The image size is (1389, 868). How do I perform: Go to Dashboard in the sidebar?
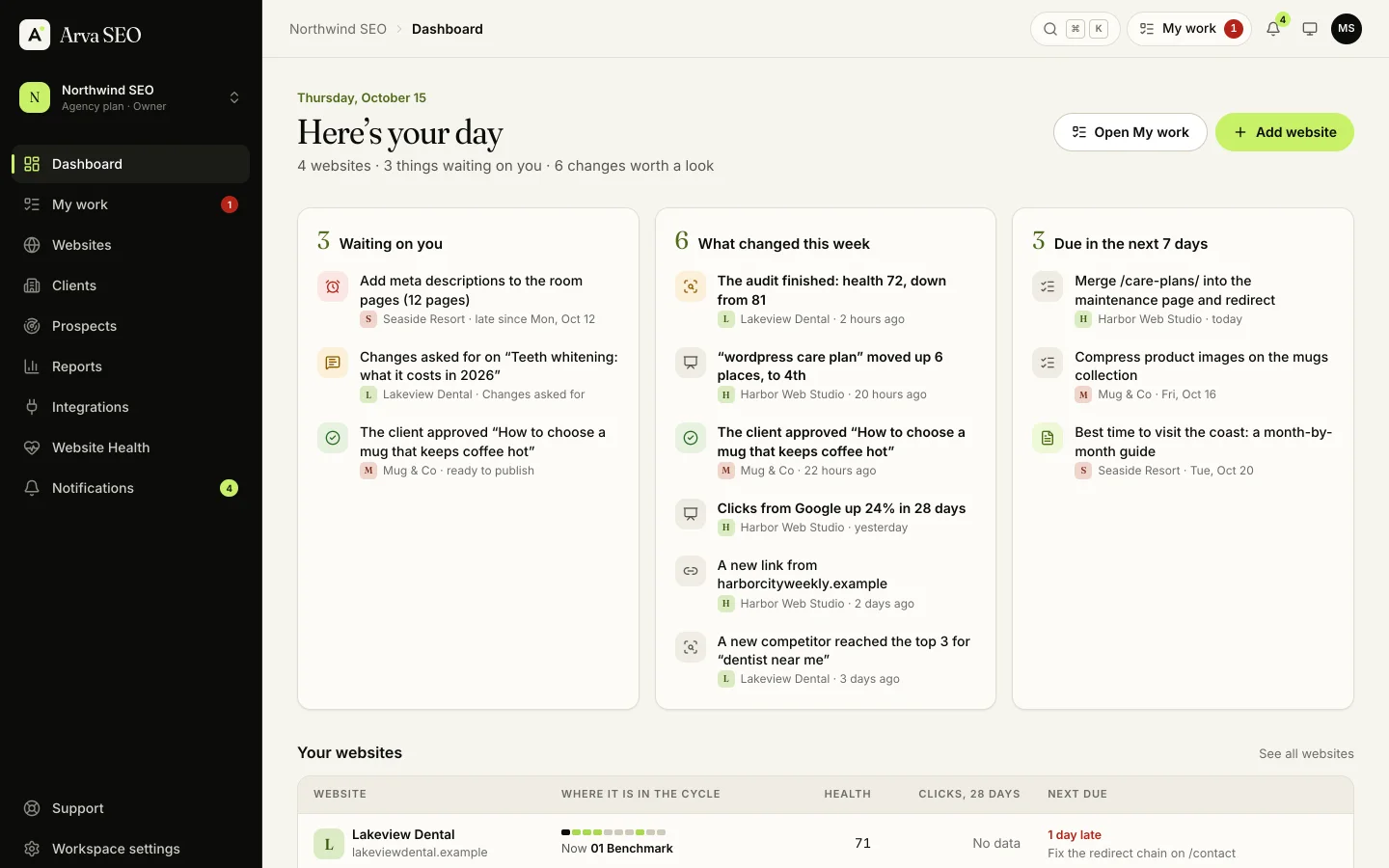tap(131, 164)
